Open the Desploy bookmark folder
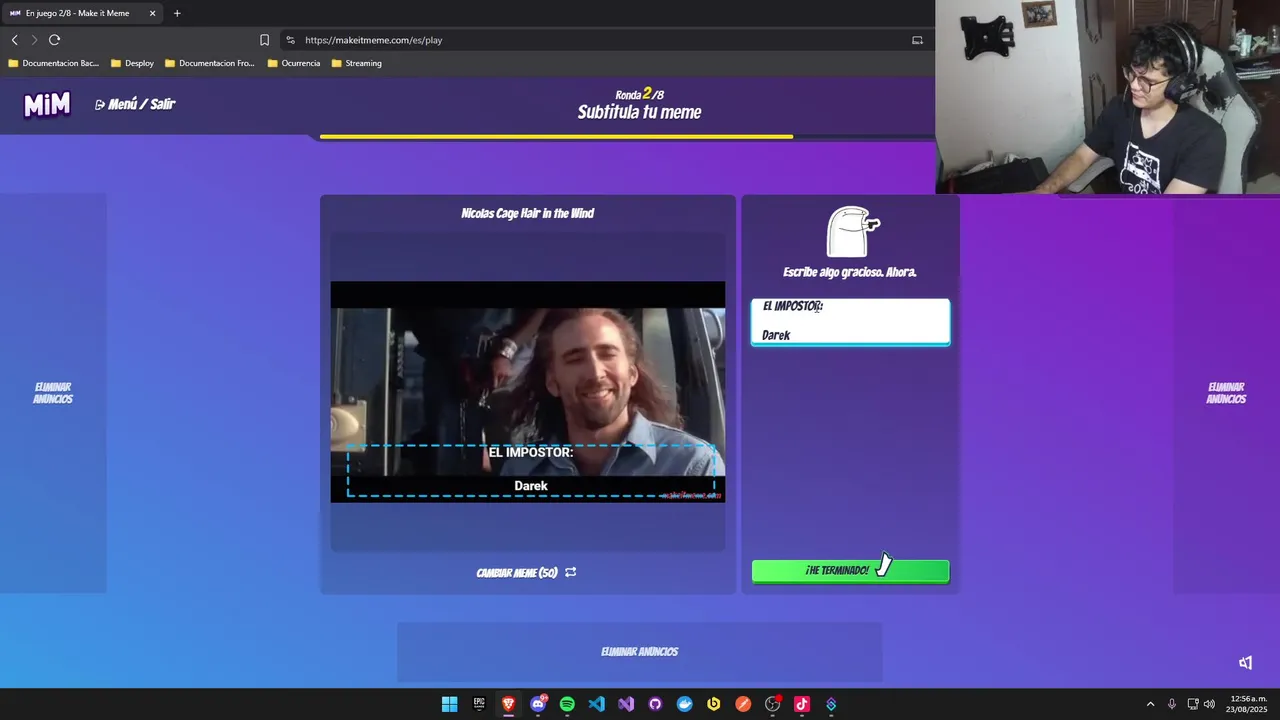Viewport: 1280px width, 720px height. [133, 63]
